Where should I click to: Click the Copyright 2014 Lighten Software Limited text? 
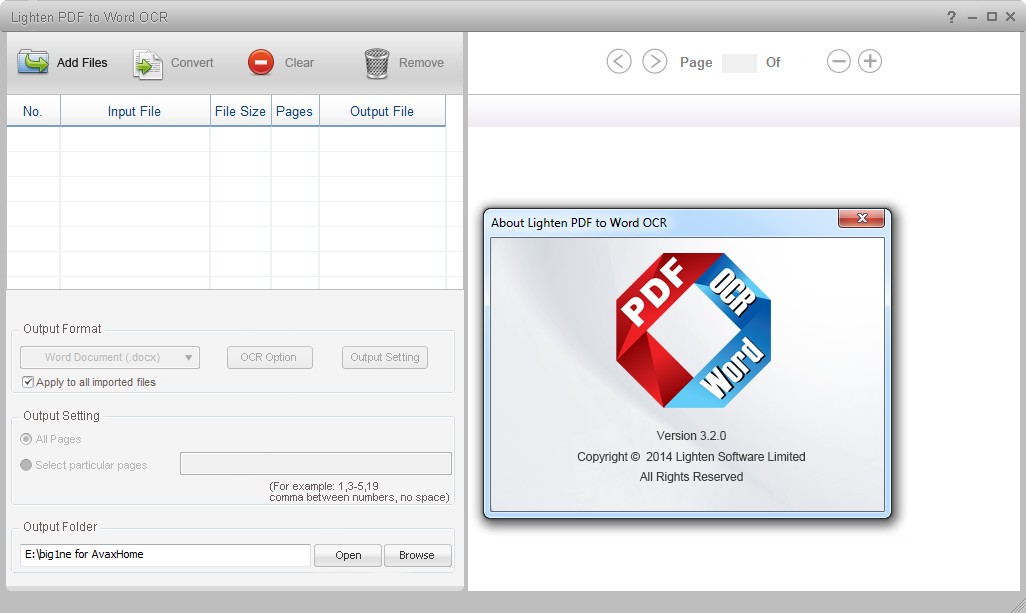[x=691, y=457]
